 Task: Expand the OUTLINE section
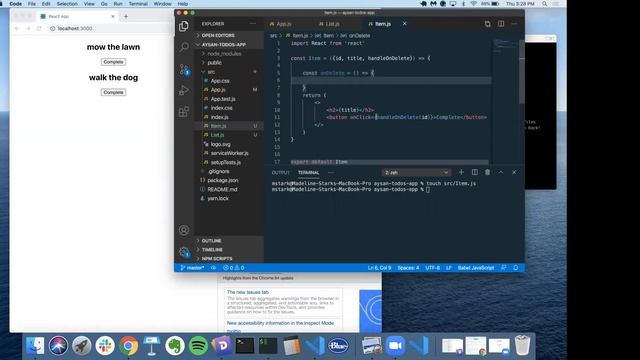(229, 241)
